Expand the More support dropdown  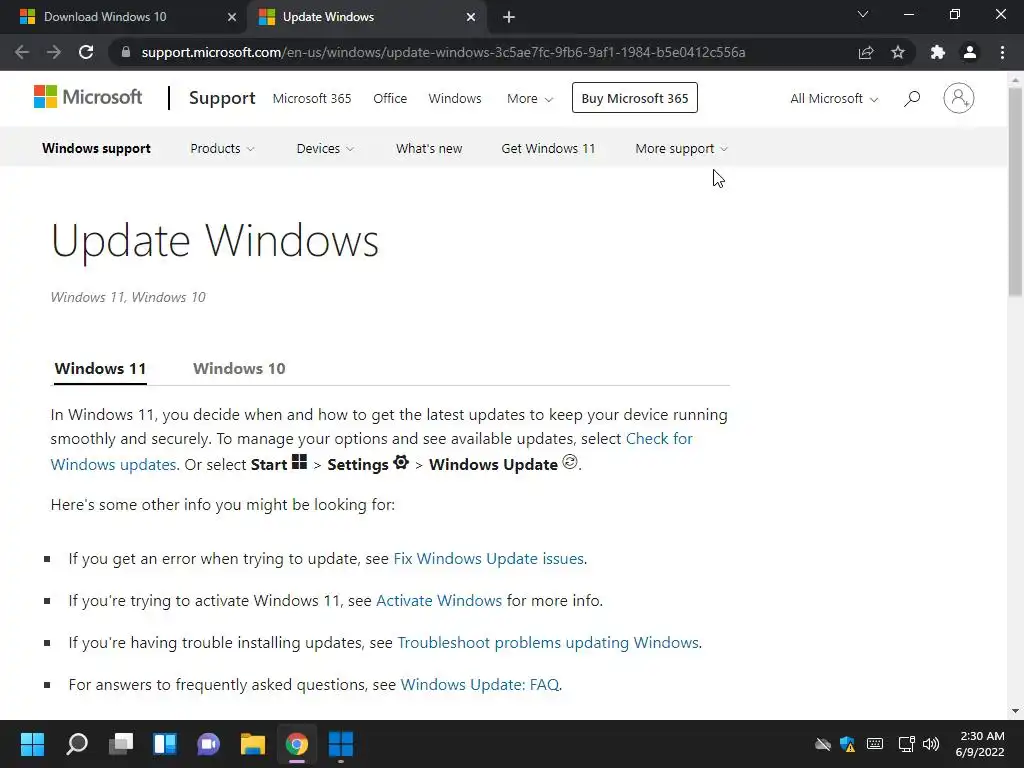[x=681, y=149]
